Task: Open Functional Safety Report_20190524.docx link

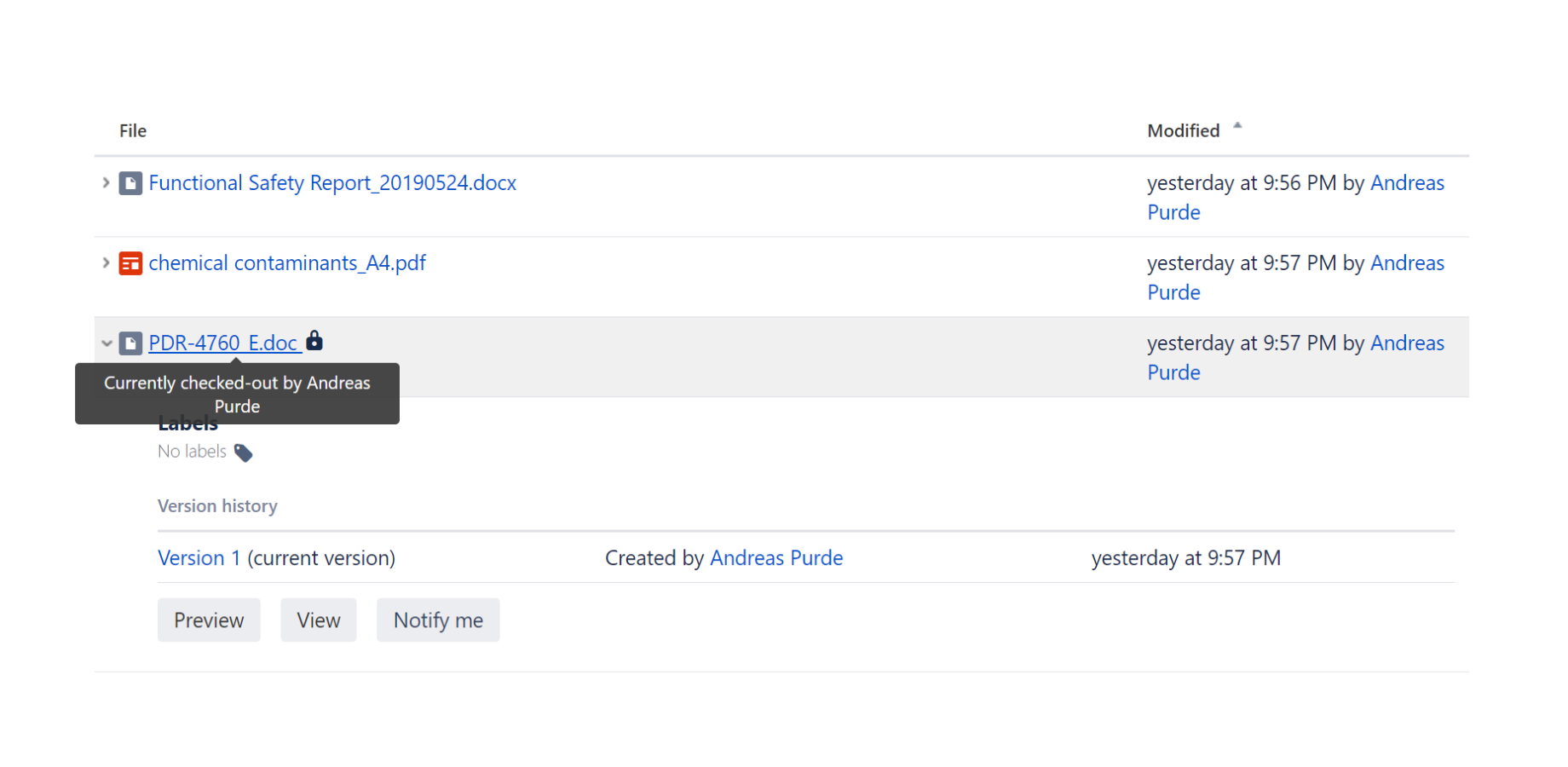Action: point(332,183)
